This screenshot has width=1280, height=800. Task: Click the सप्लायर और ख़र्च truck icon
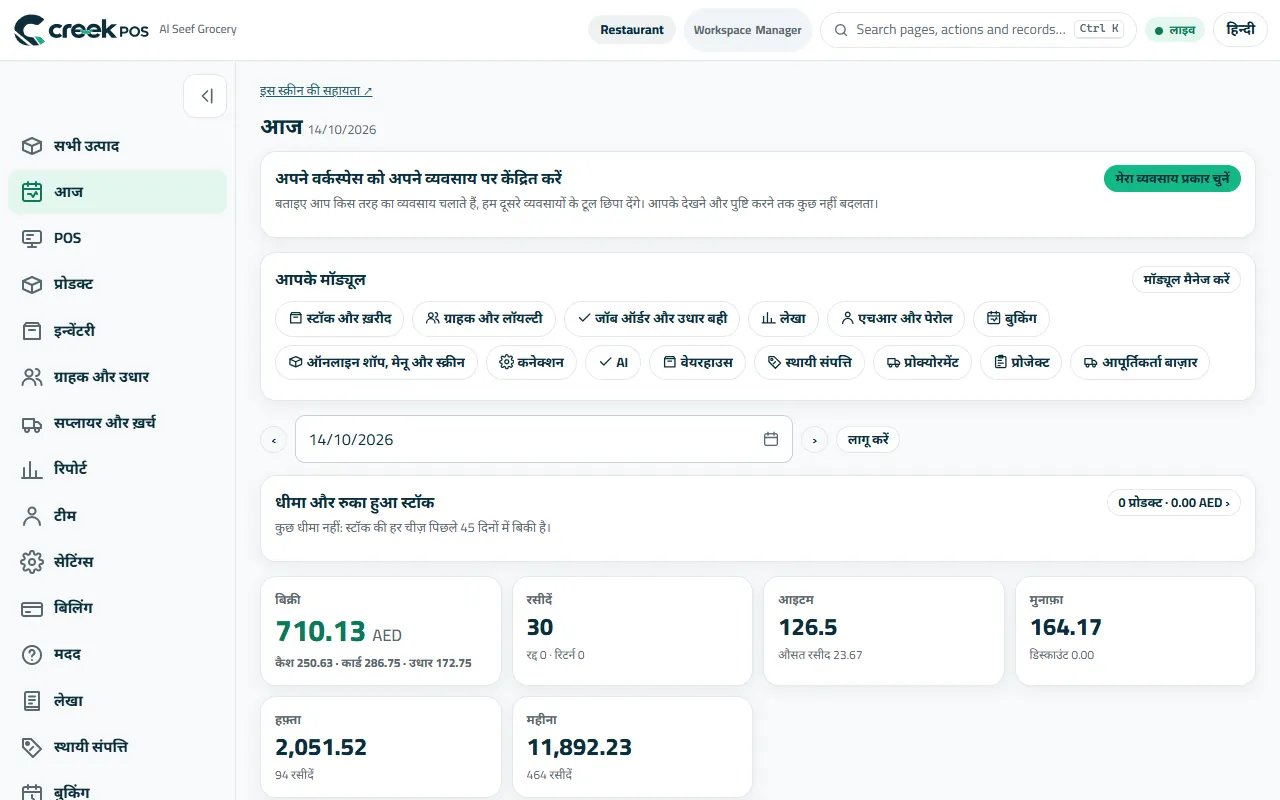coord(32,423)
